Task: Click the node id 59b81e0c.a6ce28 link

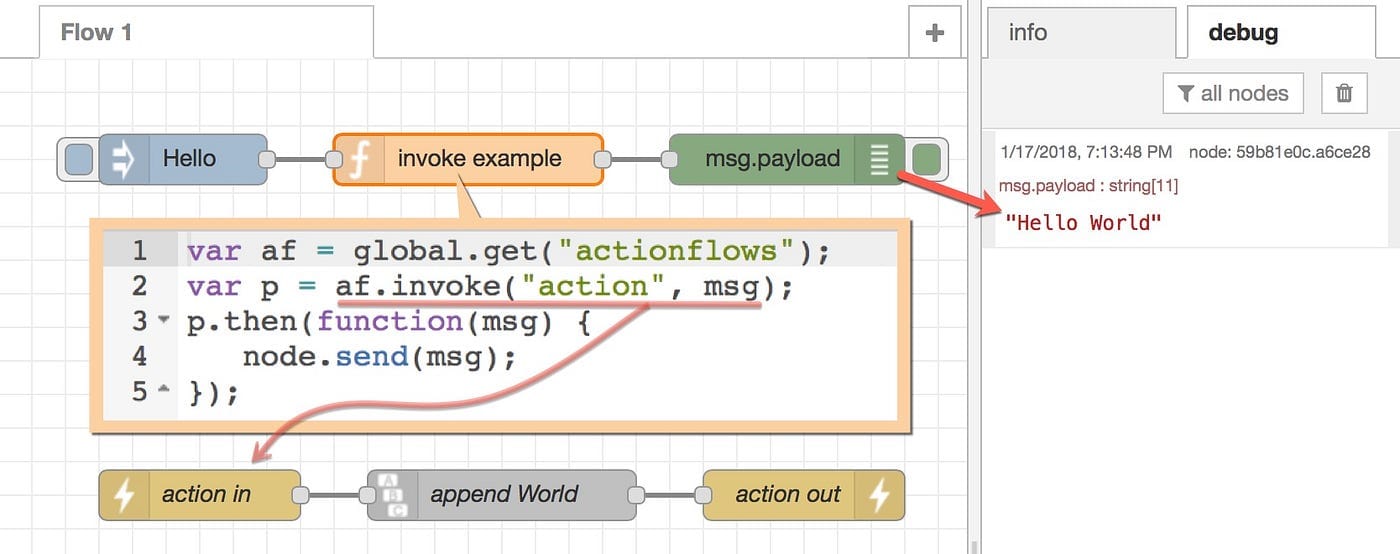Action: [1279, 152]
